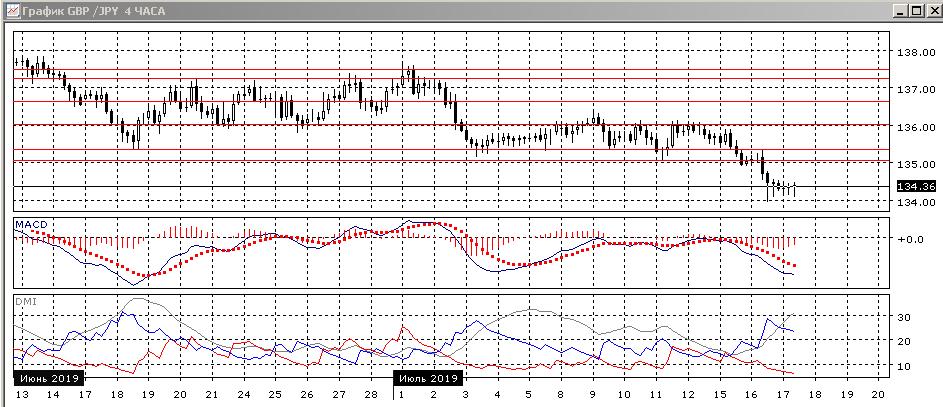Select the Июнь 2019 month marker
Screen dimensions: 943x407
pyautogui.click(x=48, y=379)
